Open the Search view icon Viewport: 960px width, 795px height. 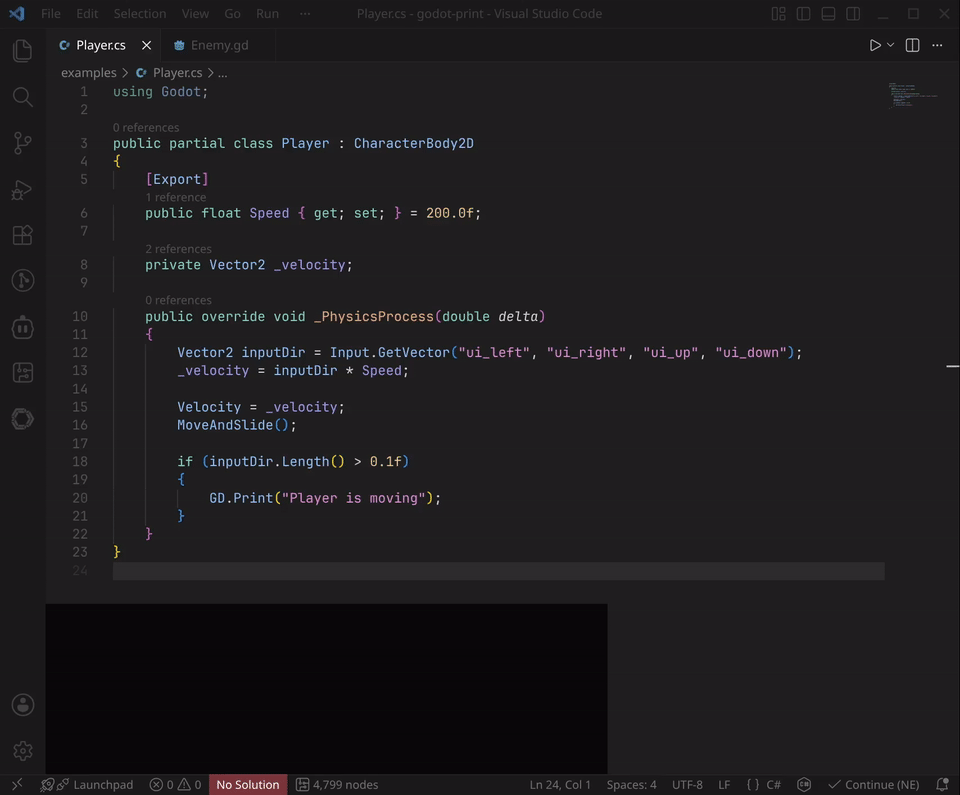tap(23, 97)
